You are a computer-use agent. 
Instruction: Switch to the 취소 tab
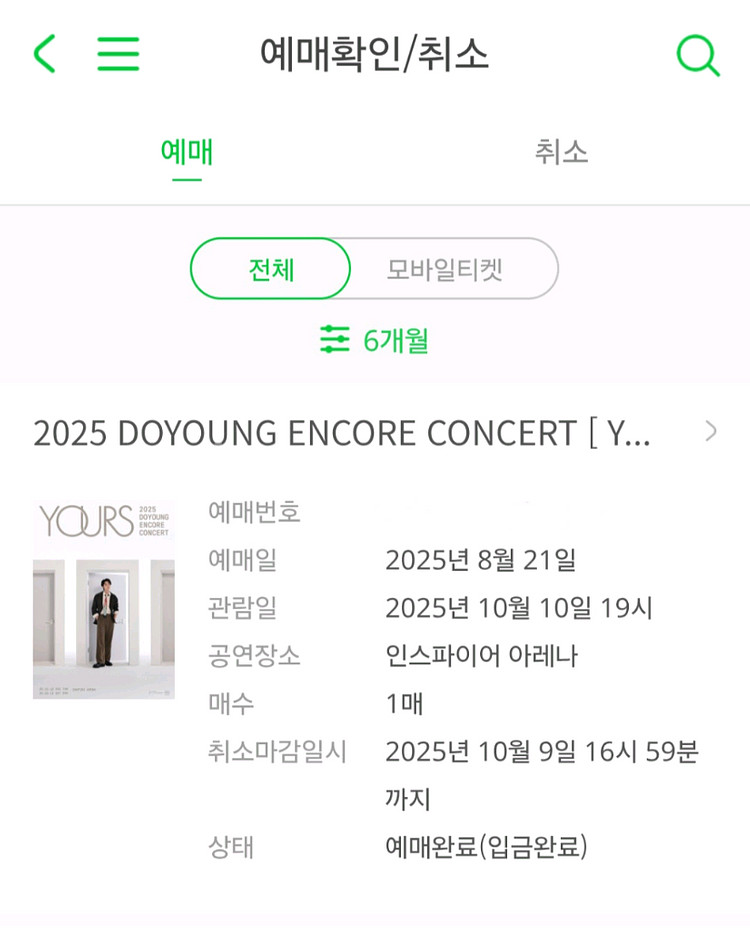(x=561, y=152)
